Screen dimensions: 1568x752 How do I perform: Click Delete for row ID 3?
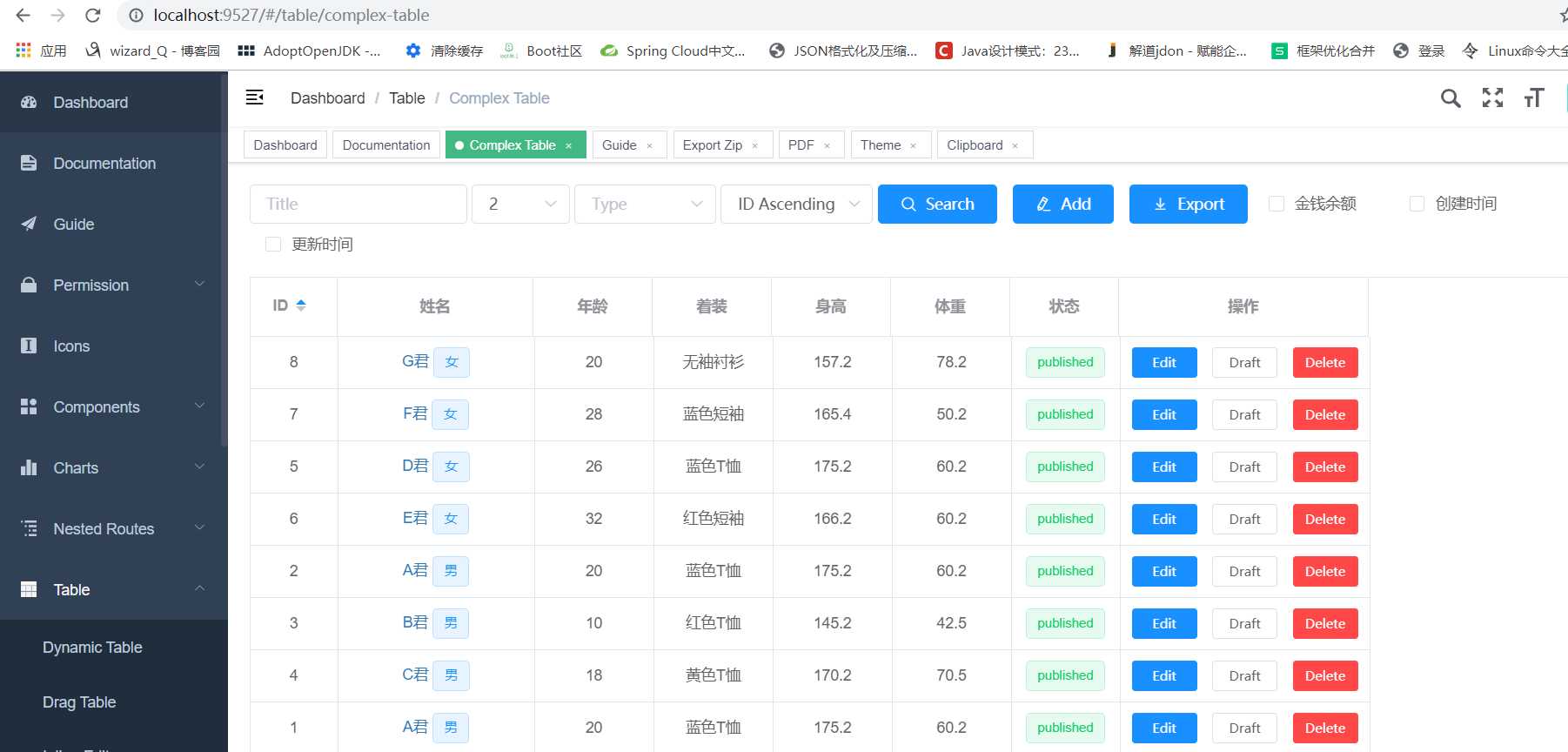(x=1325, y=623)
